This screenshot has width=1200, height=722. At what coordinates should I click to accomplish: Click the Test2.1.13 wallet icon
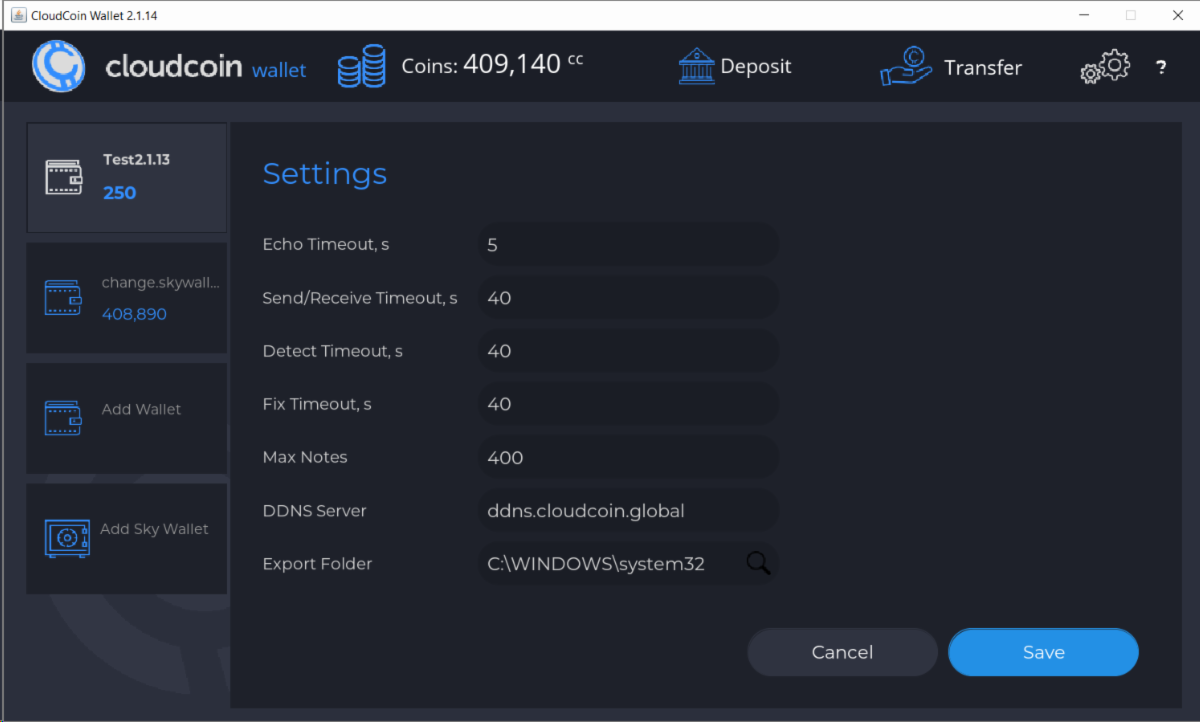point(64,178)
